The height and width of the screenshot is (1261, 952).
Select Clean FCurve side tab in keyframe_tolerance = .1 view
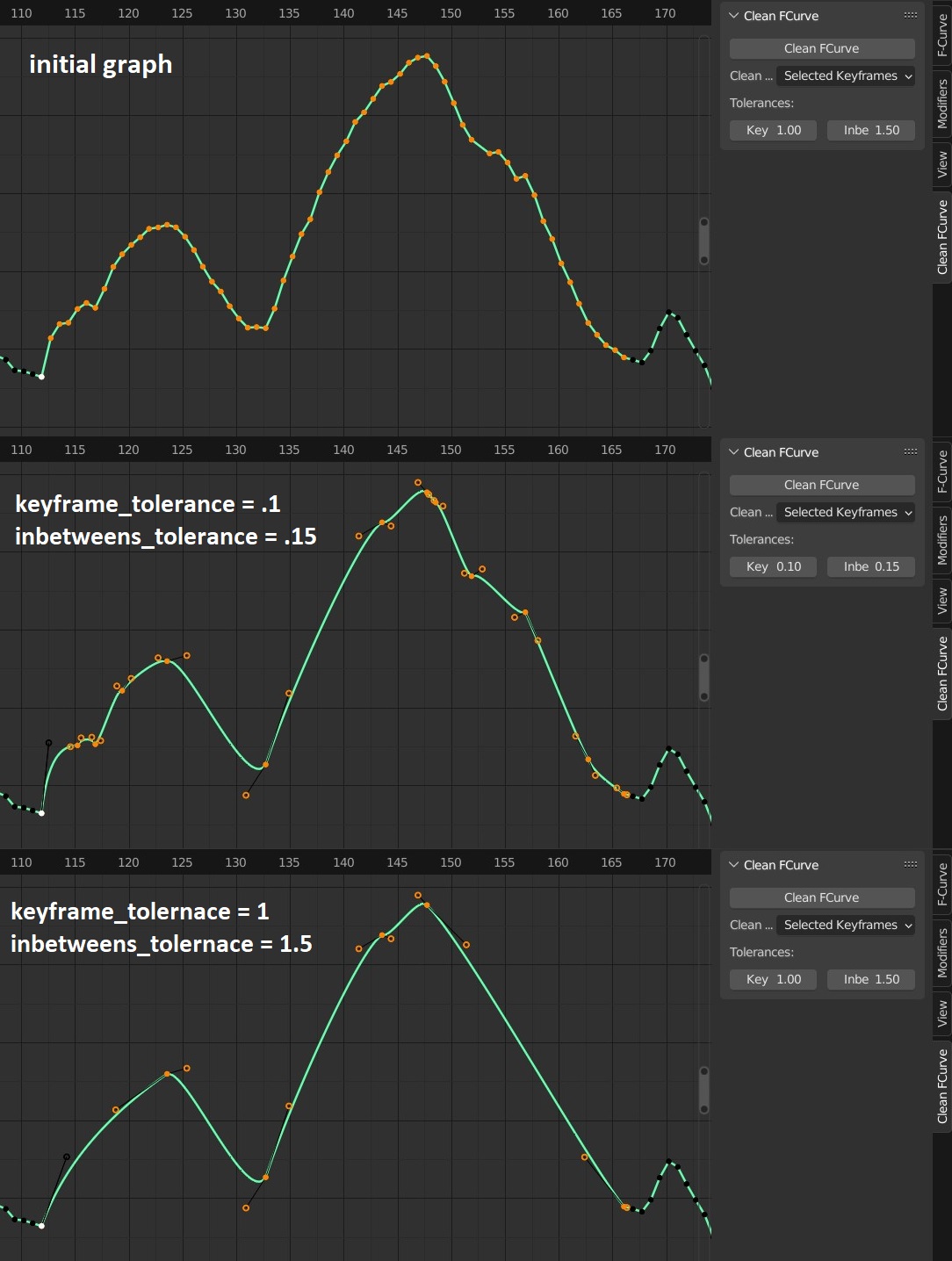942,674
